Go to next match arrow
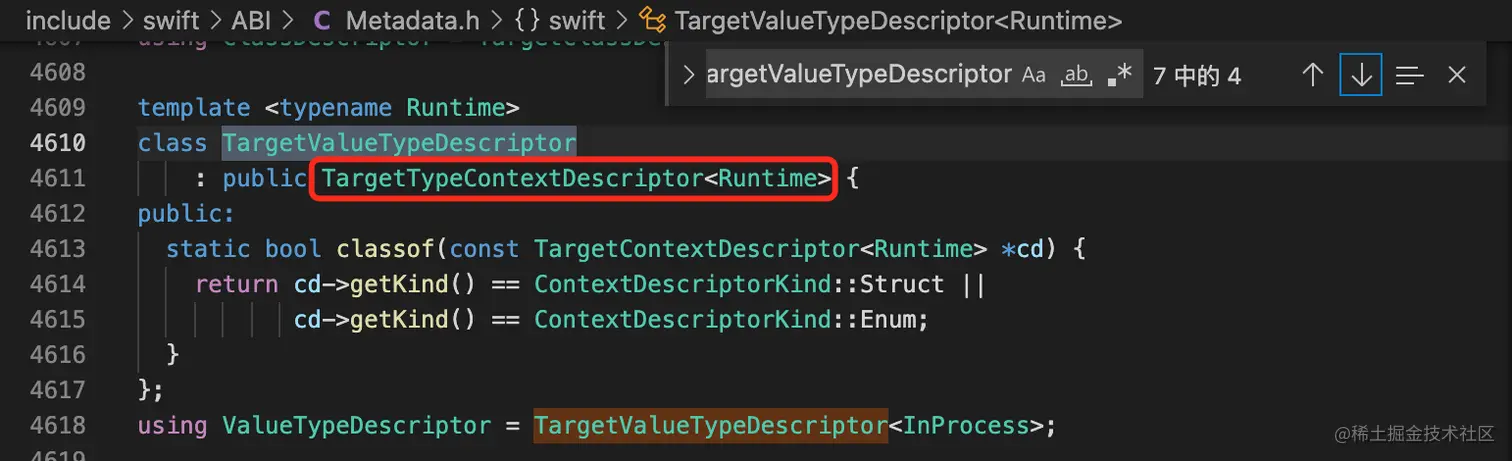Screen dimensions: 1512x461 [1361, 75]
